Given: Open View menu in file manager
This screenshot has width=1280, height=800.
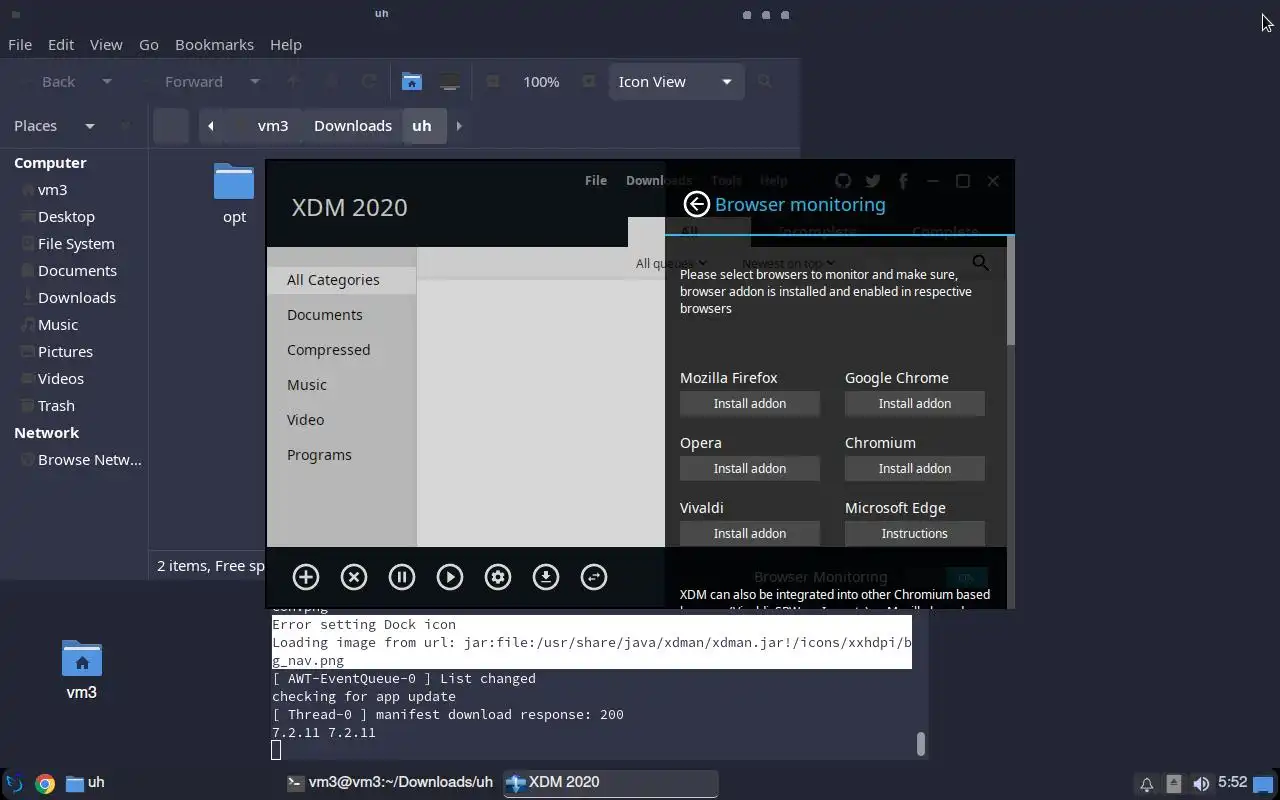Looking at the screenshot, I should (106, 45).
